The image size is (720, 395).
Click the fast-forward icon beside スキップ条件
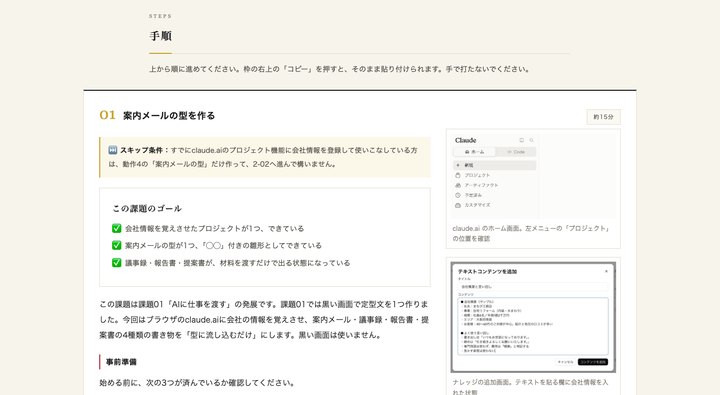[x=112, y=150]
